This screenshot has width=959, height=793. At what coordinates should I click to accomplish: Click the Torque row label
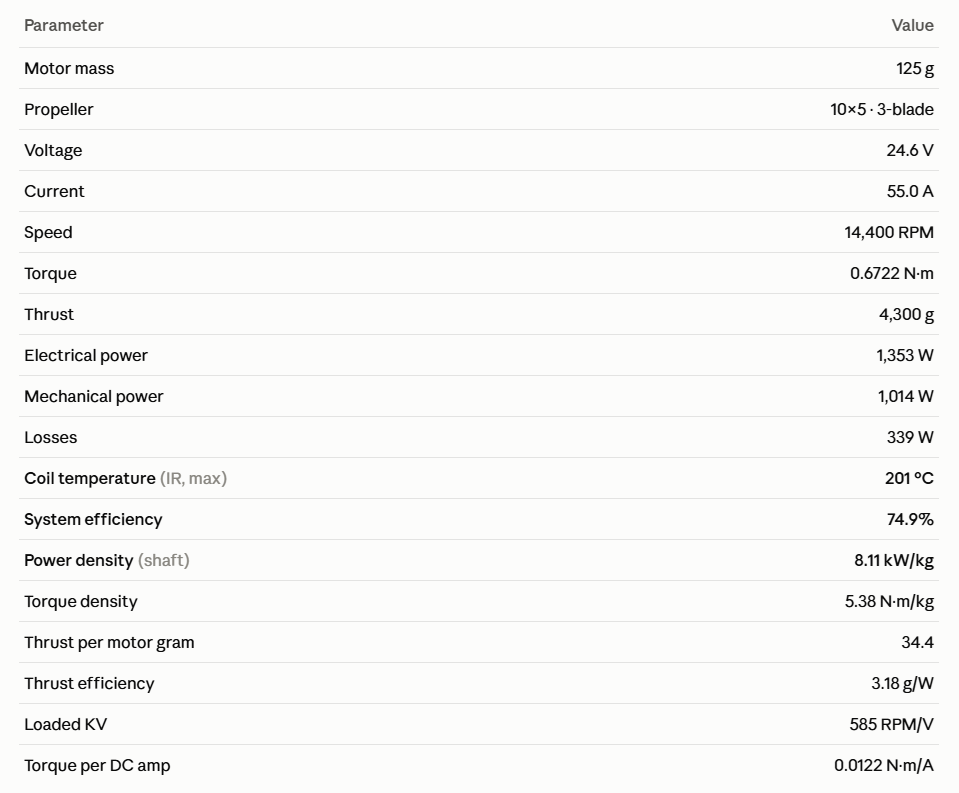tap(51, 273)
